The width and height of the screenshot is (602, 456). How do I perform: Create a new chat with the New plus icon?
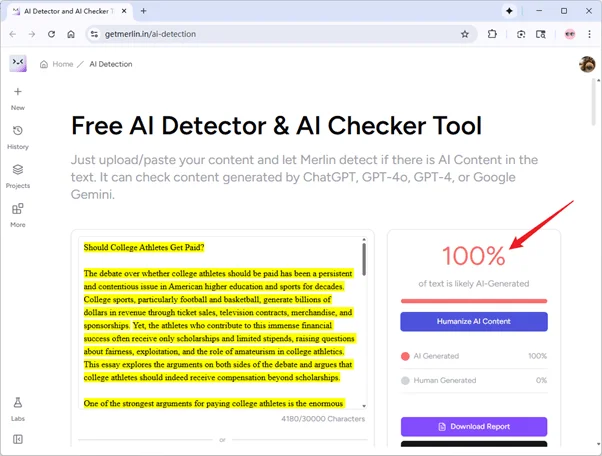point(18,92)
